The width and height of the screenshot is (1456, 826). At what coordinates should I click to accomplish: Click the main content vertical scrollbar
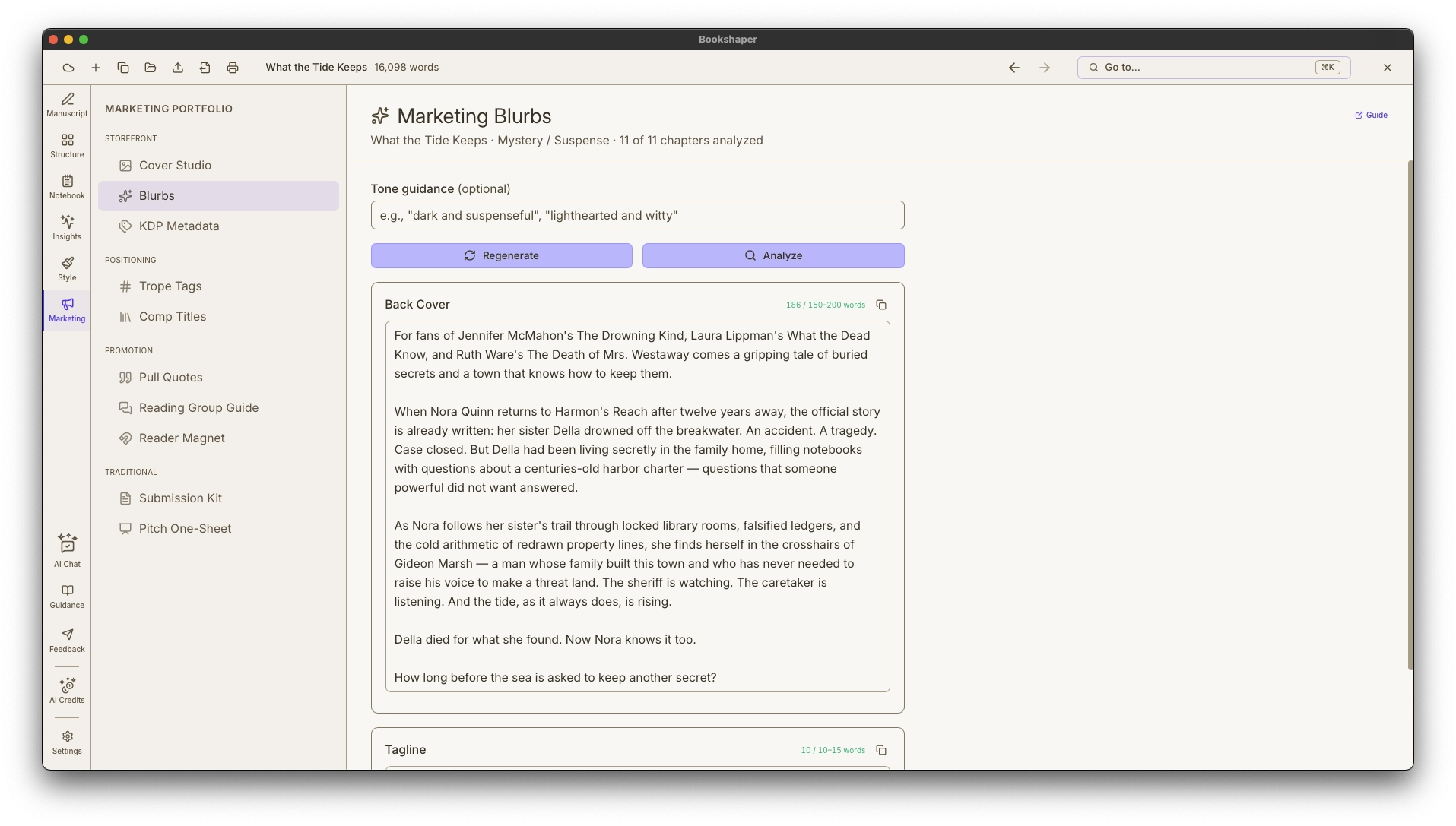[1410, 416]
